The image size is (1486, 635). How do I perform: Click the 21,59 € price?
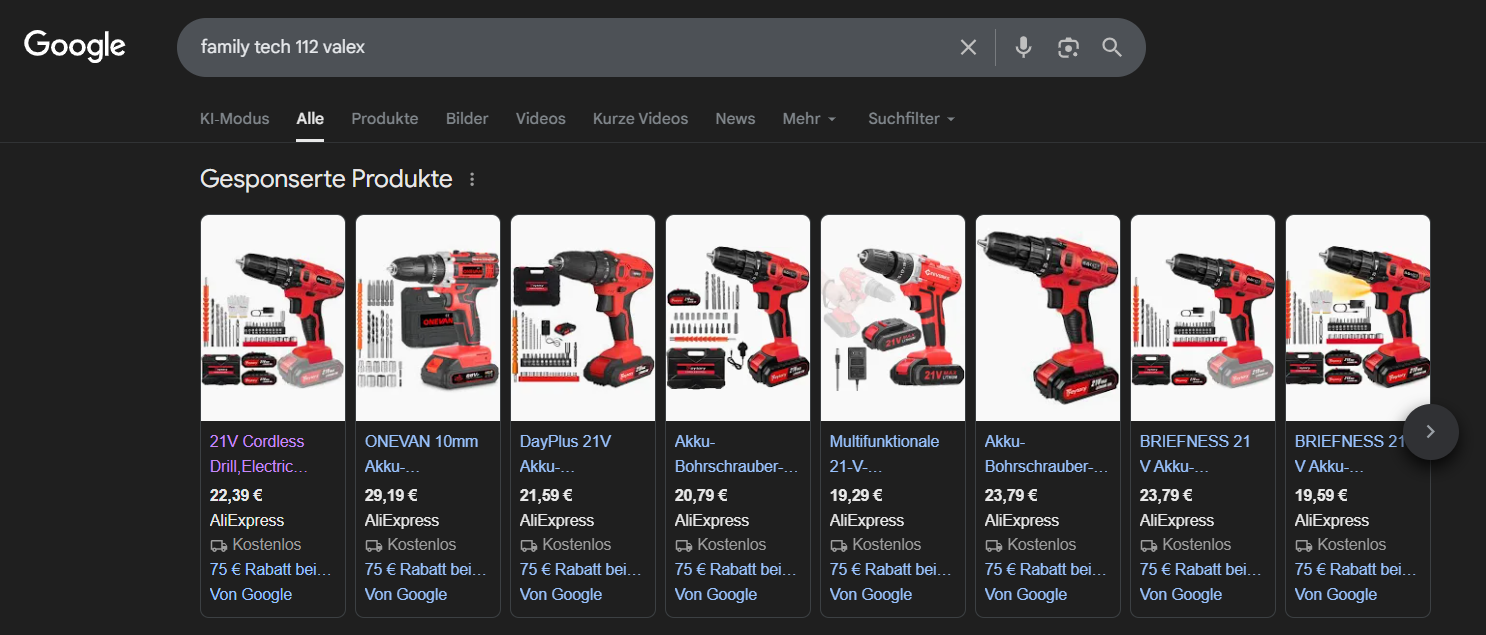point(546,495)
